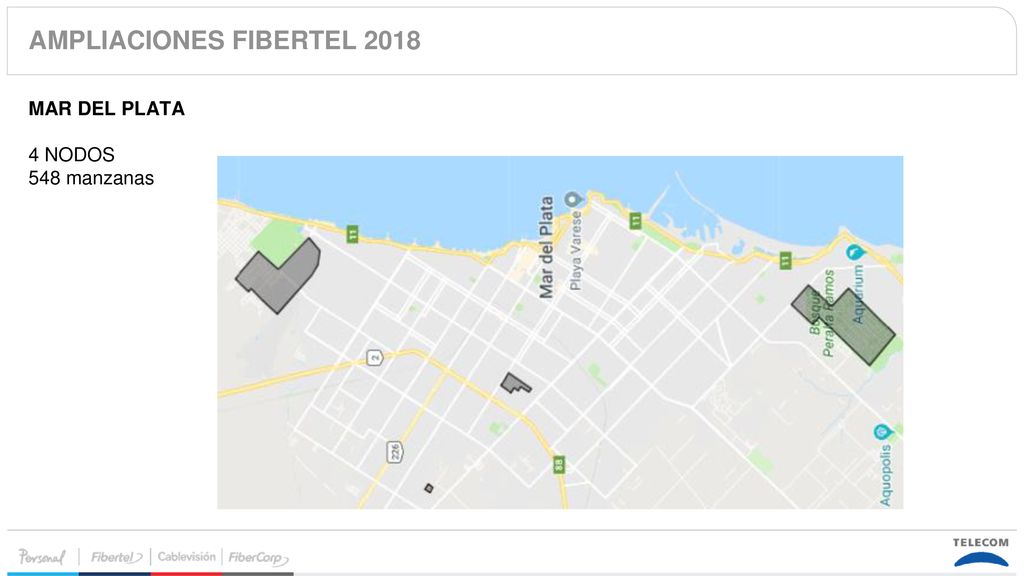Screen dimensions: 1024x576
Task: Click the green Route 88 shield
Action: point(558,465)
